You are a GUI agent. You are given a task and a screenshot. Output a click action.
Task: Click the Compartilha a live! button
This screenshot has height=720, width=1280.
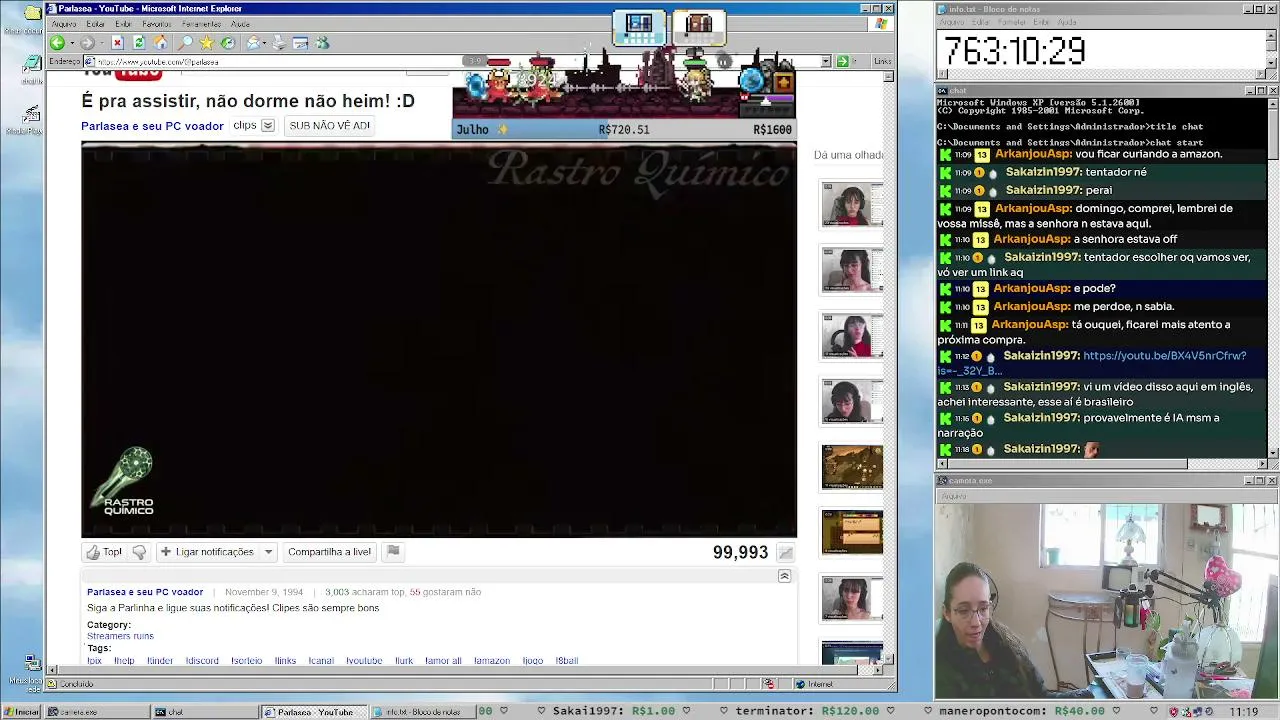[x=329, y=552]
